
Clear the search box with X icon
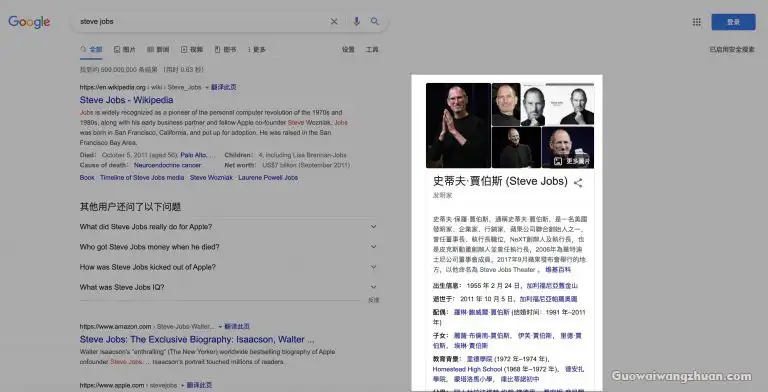(334, 22)
